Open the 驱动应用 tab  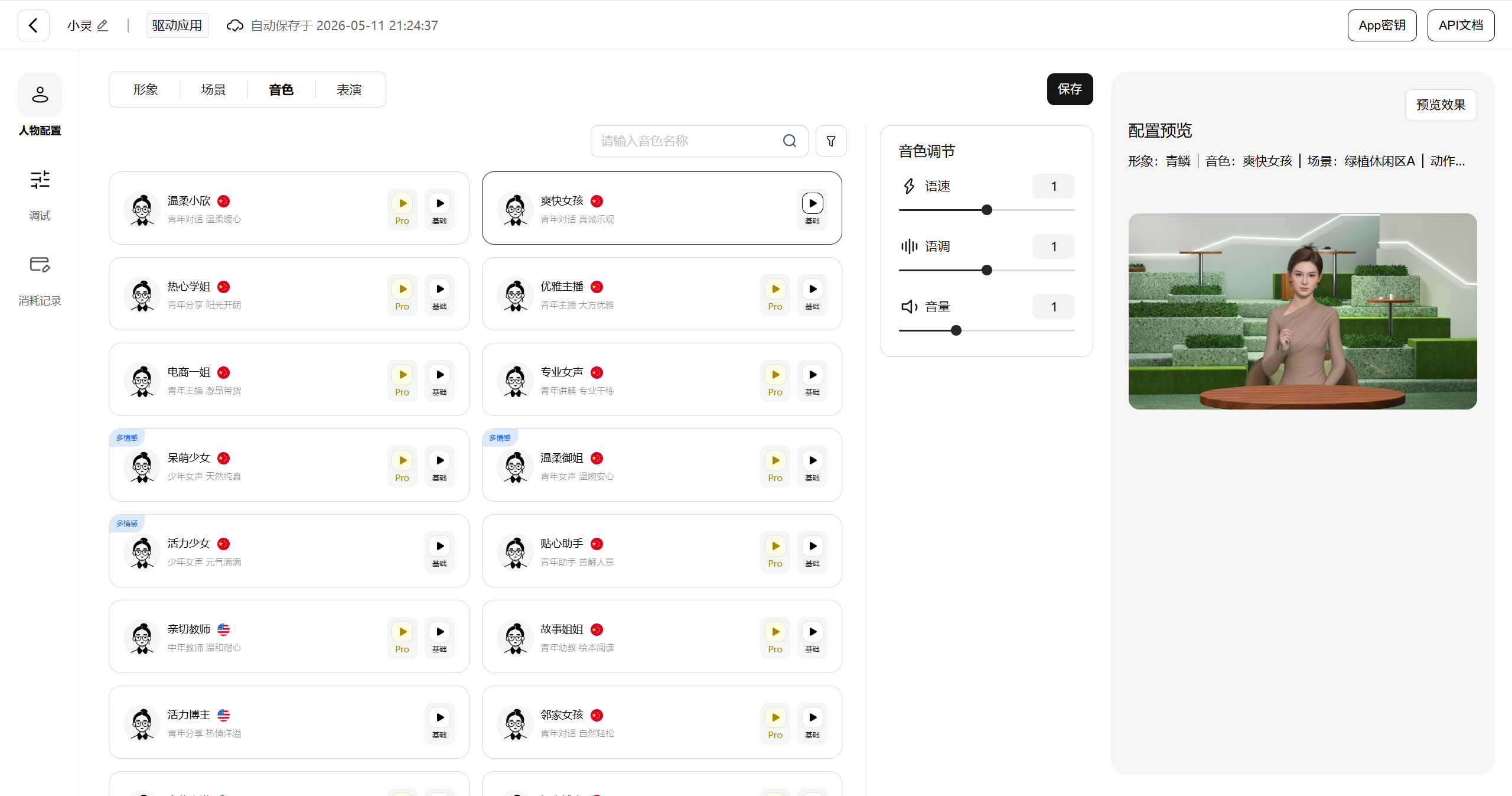click(177, 25)
